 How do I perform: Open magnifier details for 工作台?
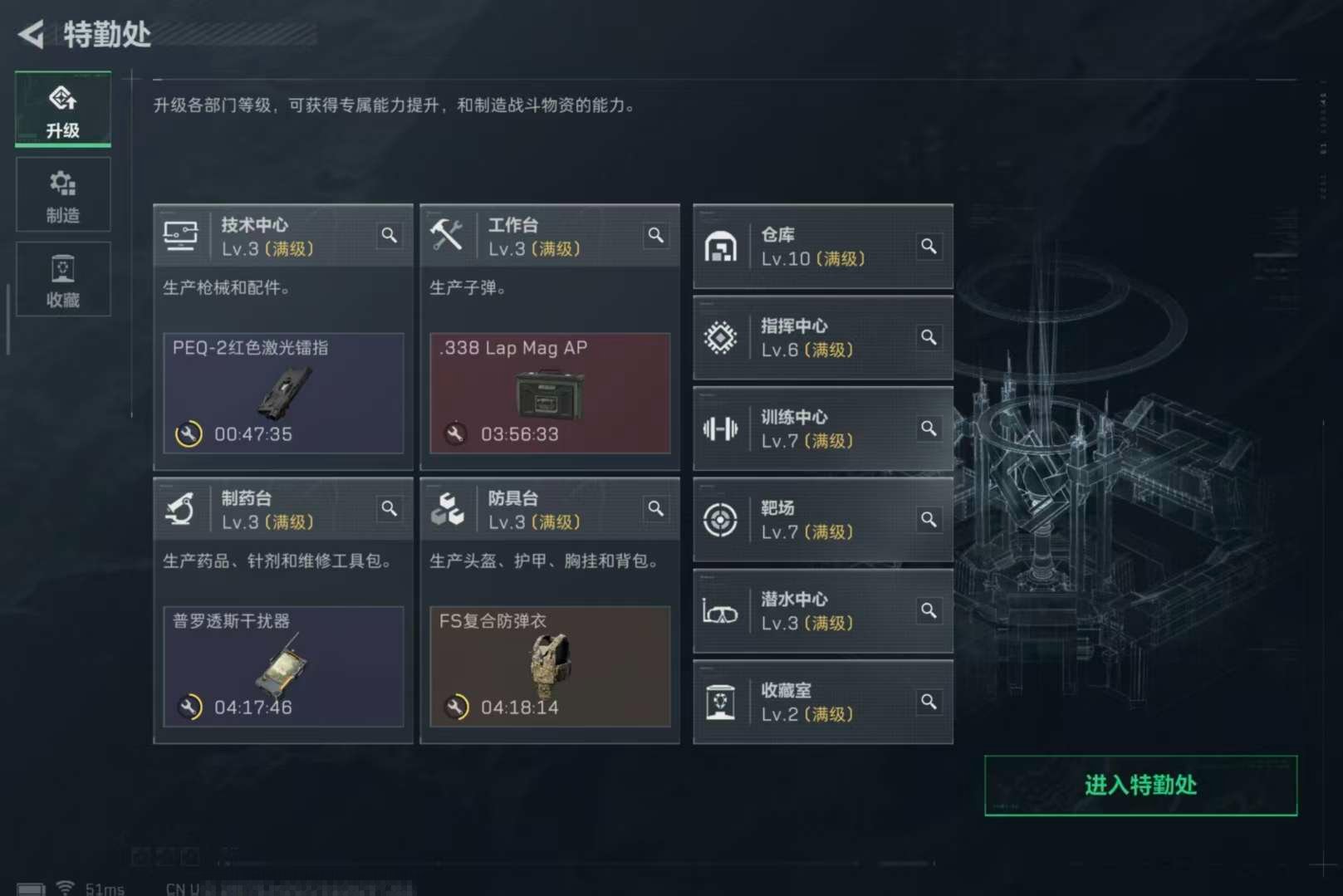point(656,236)
